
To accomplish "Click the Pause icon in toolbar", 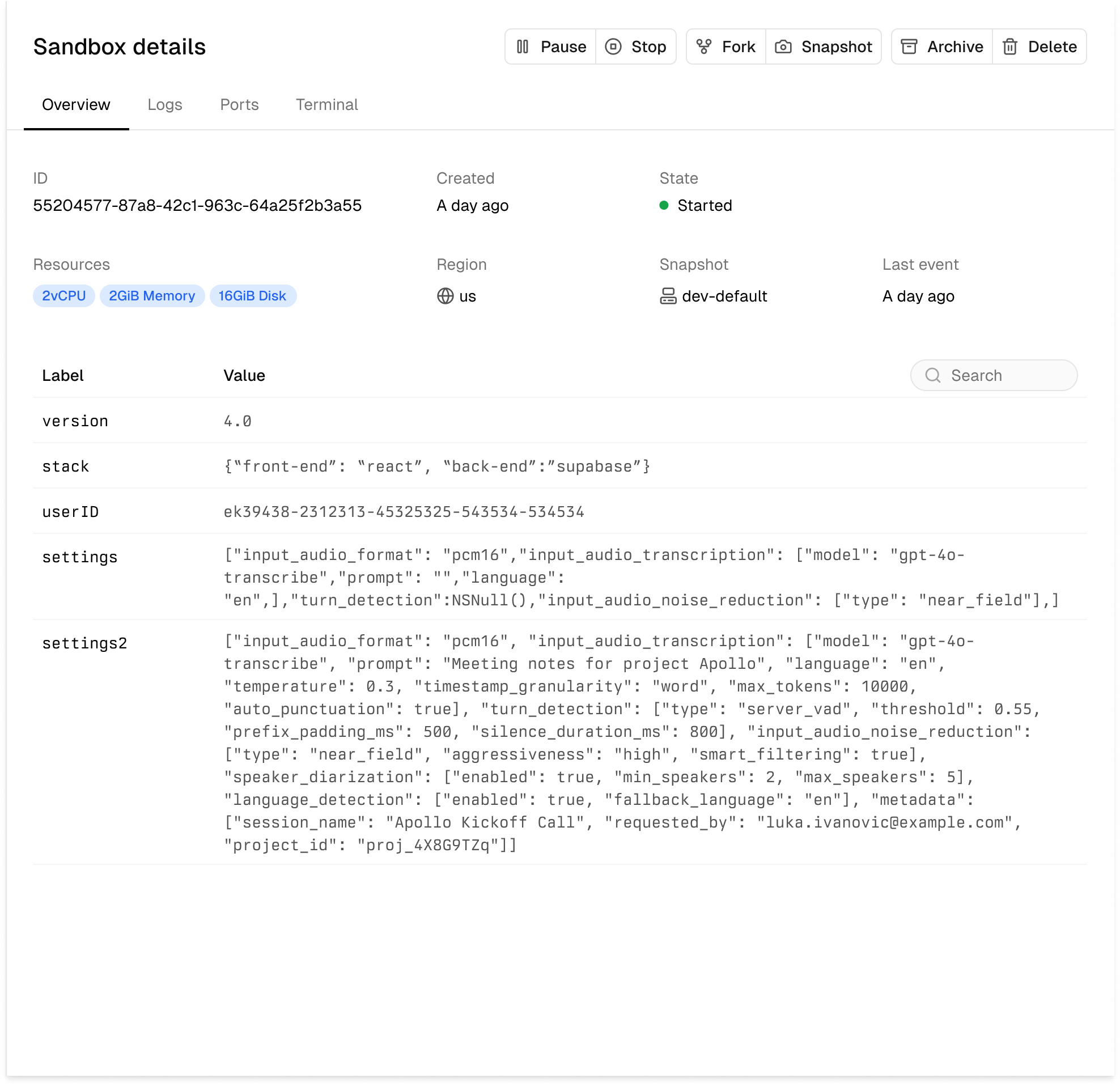I will pyautogui.click(x=522, y=47).
